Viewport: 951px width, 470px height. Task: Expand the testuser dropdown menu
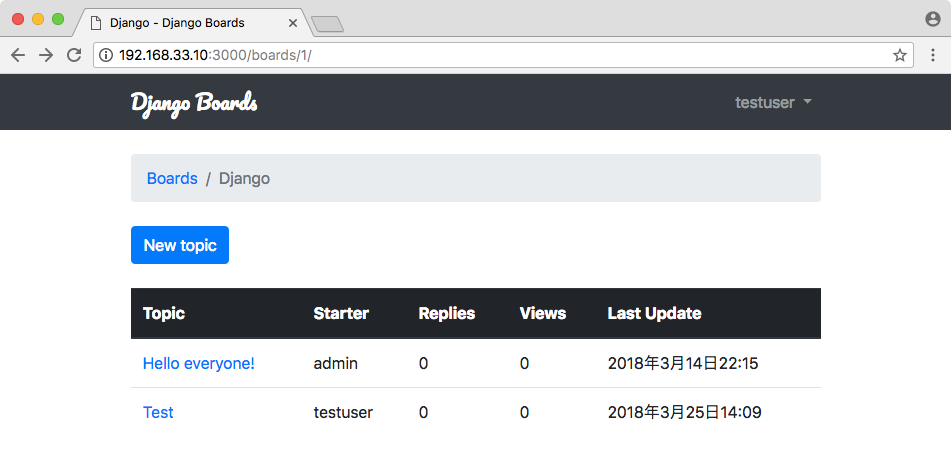click(x=773, y=102)
